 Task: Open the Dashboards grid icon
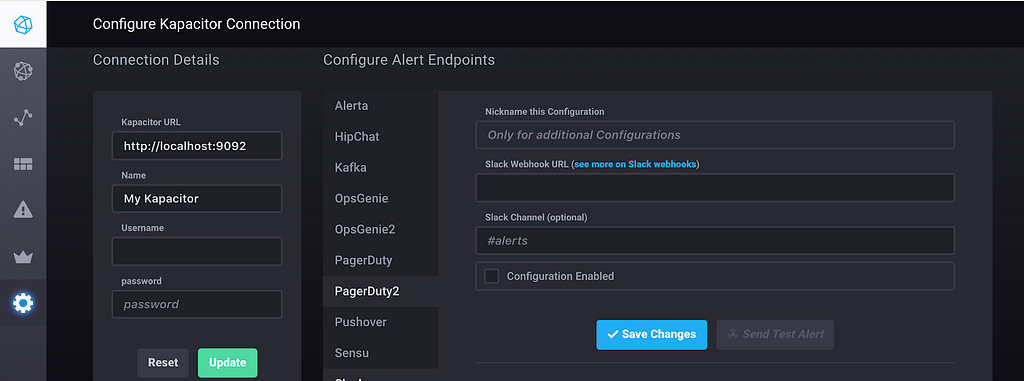pyautogui.click(x=23, y=164)
